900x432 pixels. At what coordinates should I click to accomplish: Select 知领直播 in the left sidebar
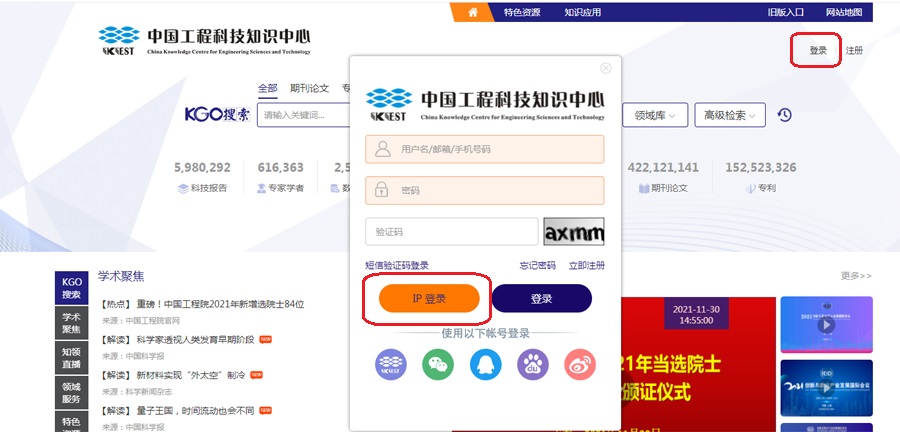tap(72, 358)
